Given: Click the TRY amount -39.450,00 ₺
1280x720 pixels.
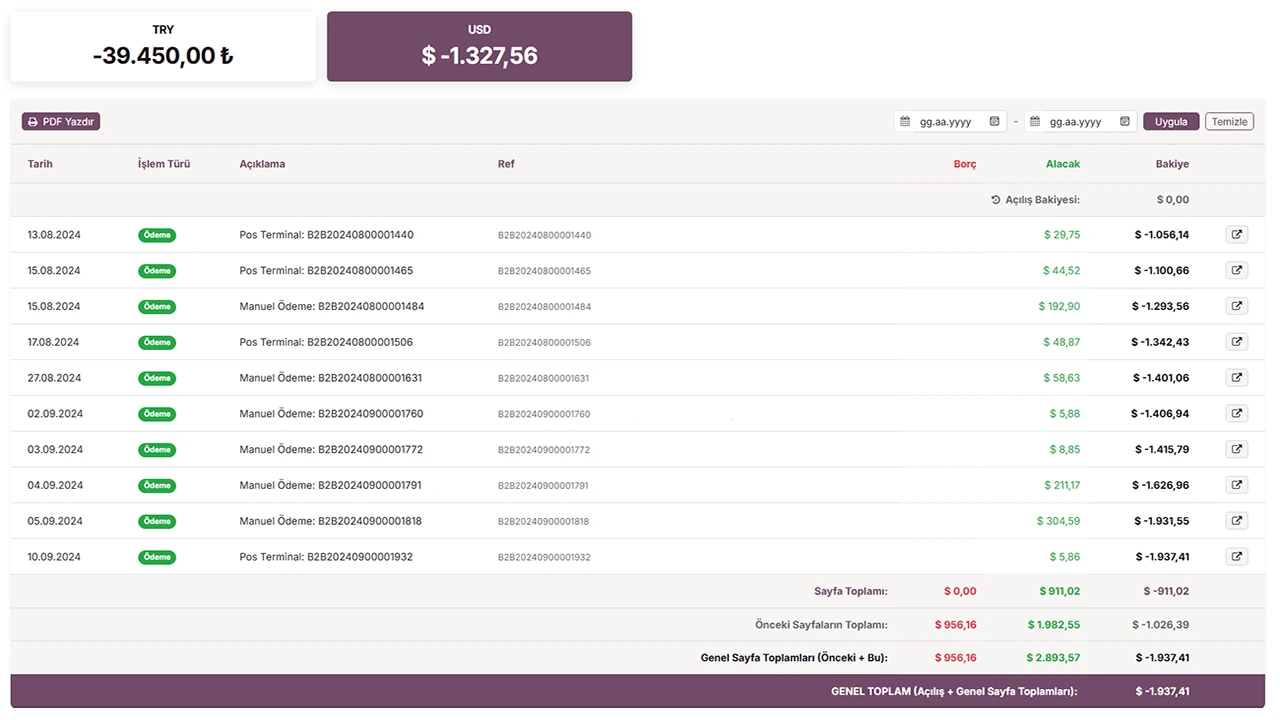Looking at the screenshot, I should pos(163,56).
